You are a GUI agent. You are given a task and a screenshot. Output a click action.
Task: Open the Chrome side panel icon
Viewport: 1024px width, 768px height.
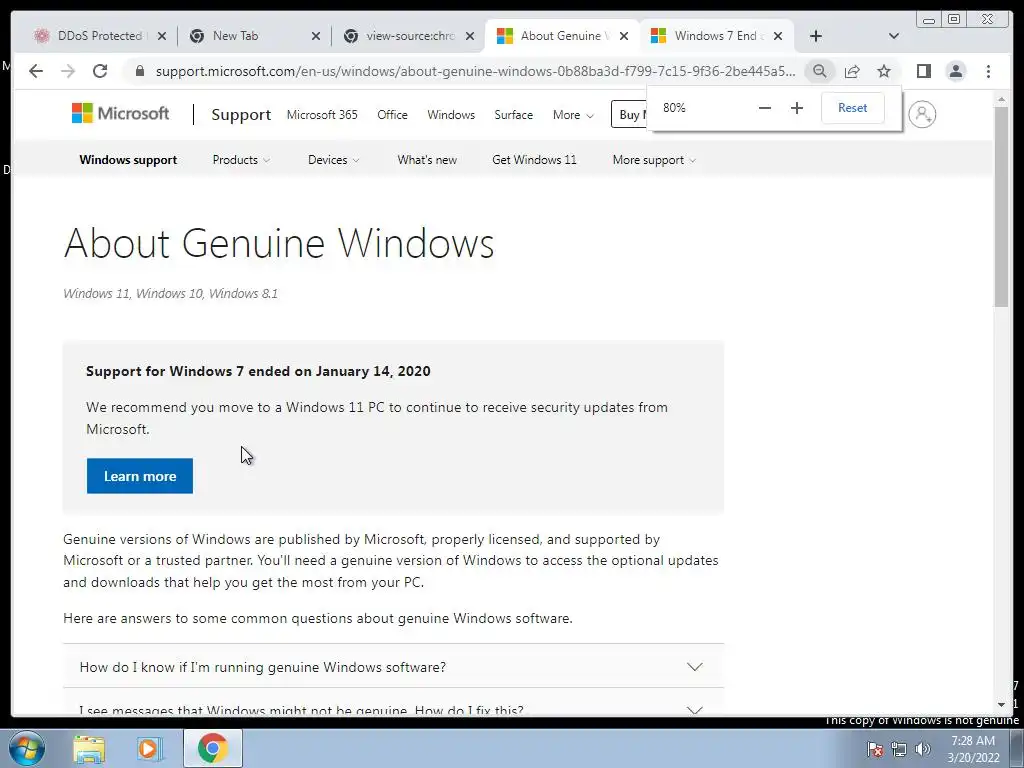tap(923, 71)
